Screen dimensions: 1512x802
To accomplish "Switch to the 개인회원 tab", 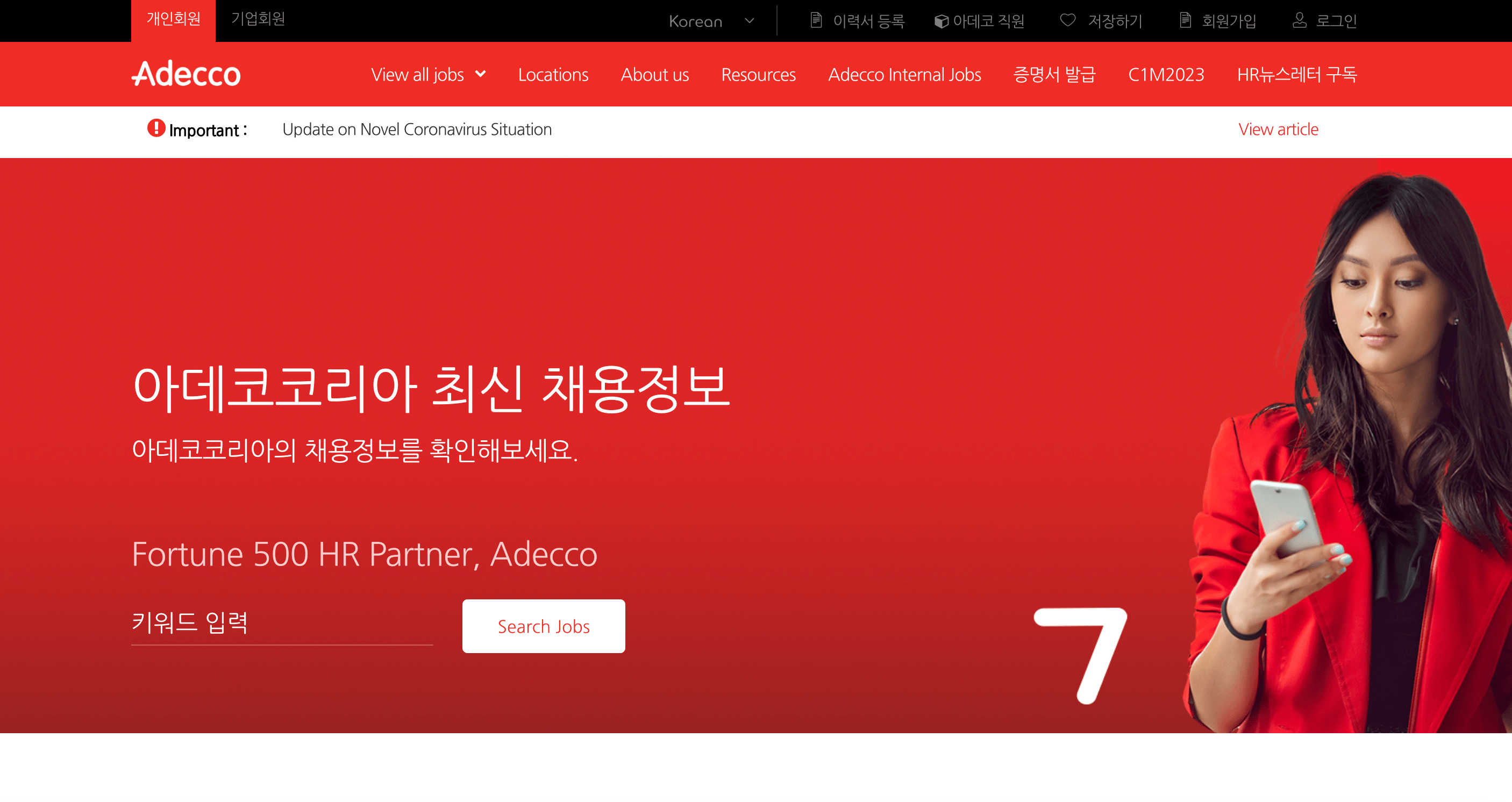I will click(x=173, y=20).
